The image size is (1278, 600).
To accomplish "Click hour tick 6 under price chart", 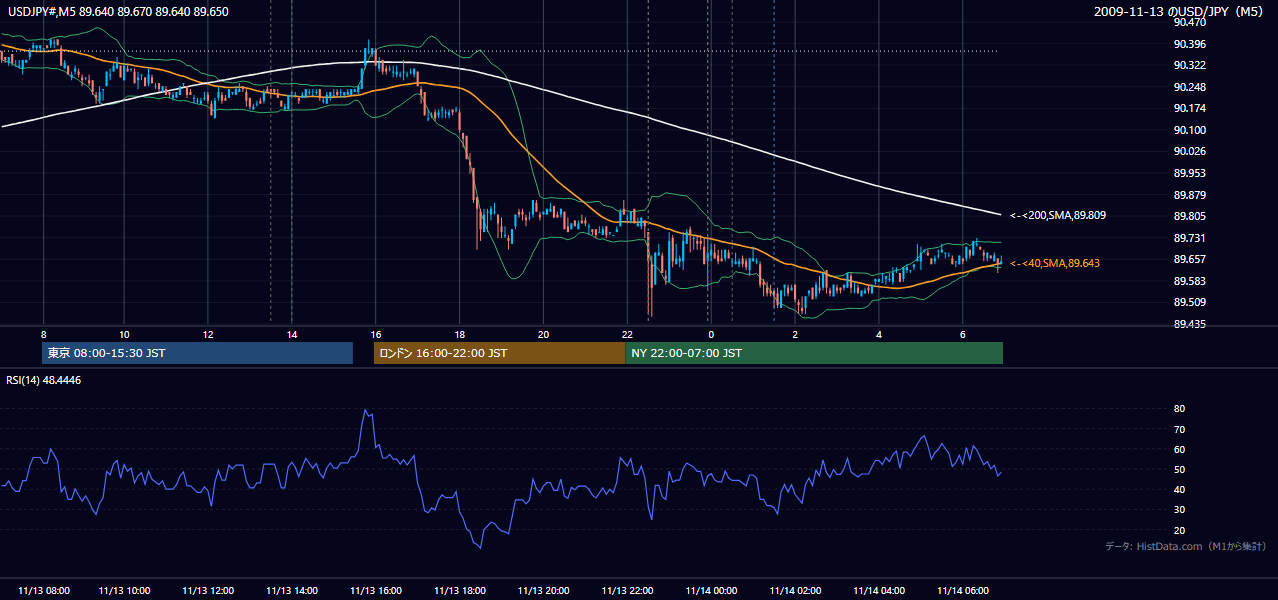I will [x=962, y=334].
